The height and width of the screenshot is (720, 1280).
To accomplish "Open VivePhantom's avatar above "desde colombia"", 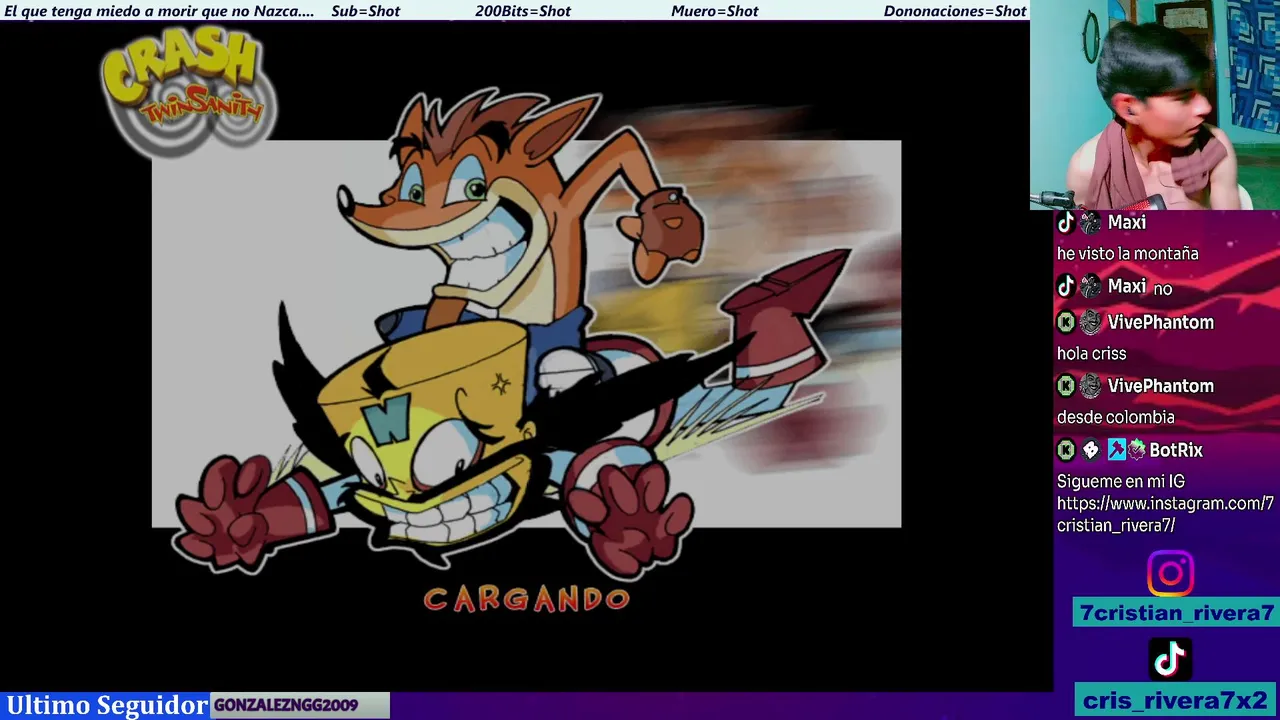I will (x=1090, y=386).
